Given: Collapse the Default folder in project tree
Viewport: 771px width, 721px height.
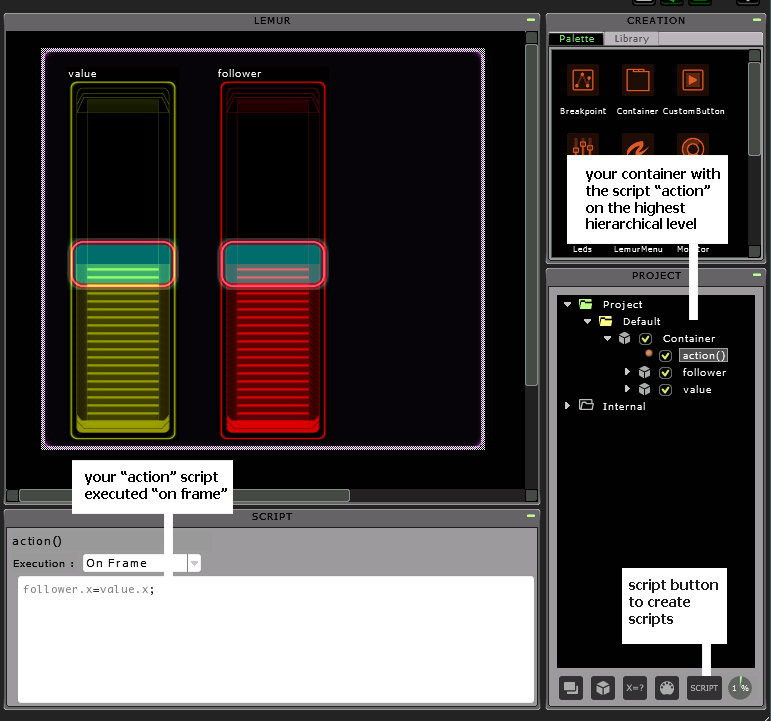Looking at the screenshot, I should coord(588,322).
